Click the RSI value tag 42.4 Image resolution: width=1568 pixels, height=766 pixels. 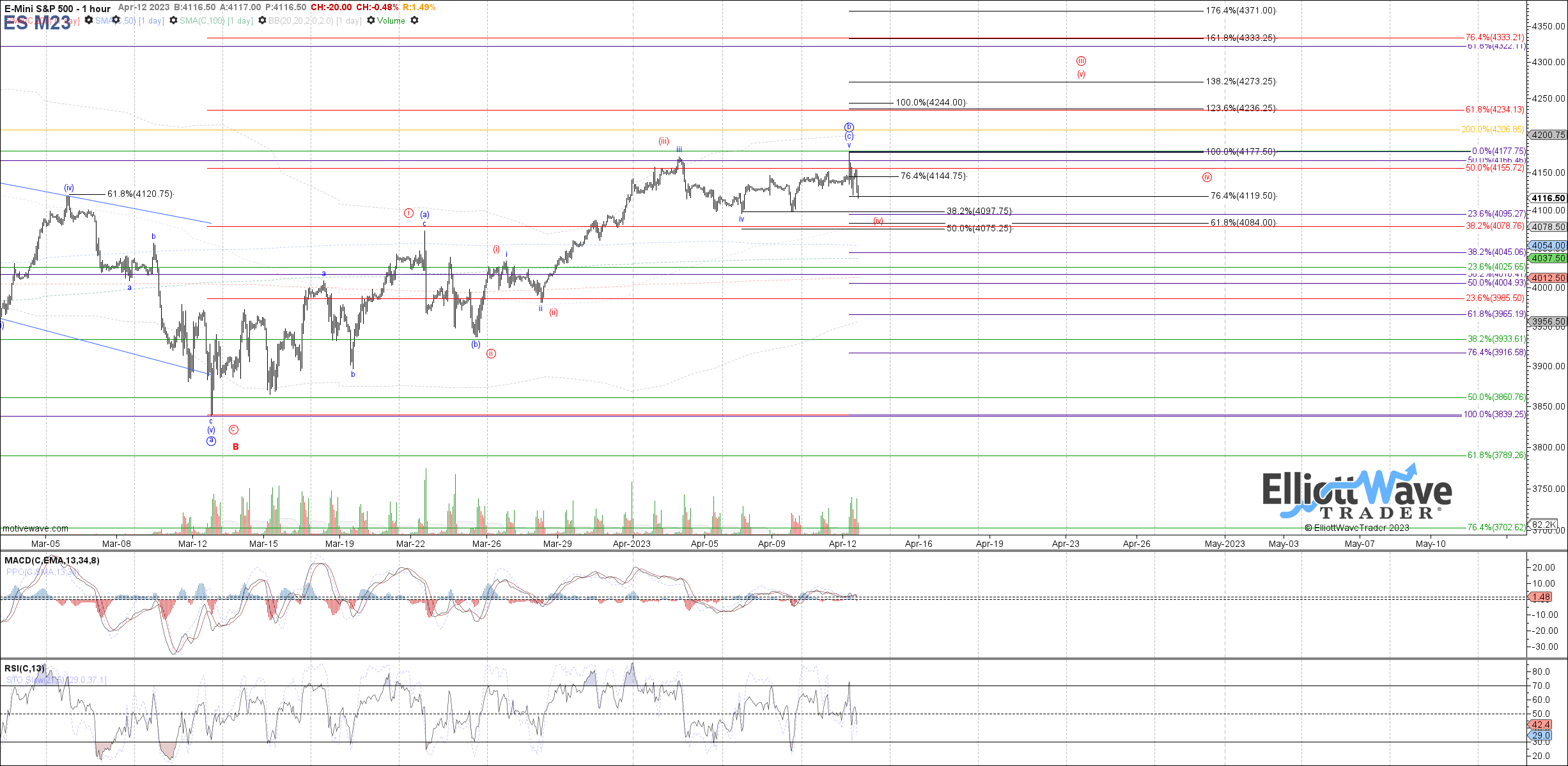tap(1541, 724)
